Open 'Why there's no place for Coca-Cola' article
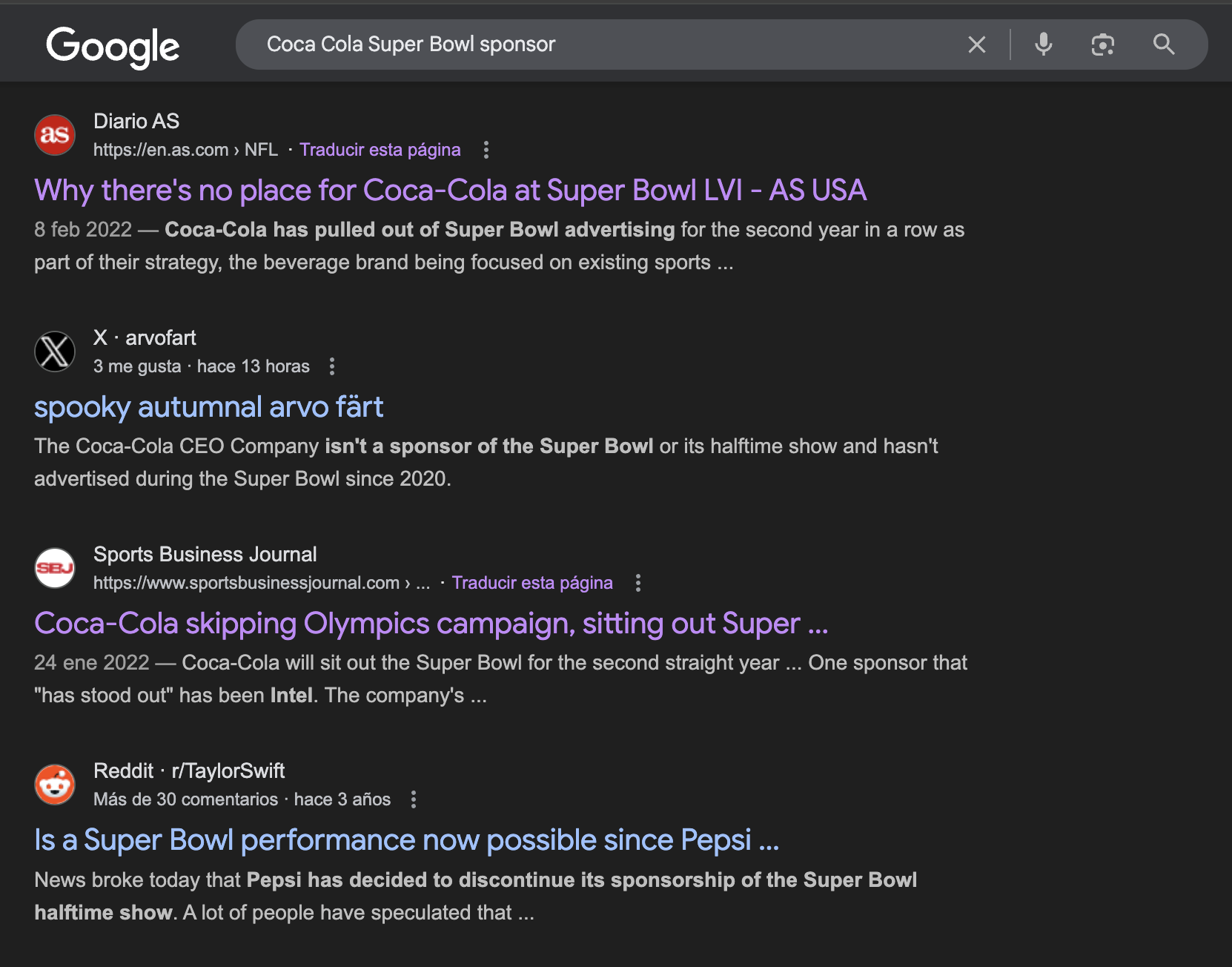Viewport: 1232px width, 967px height. (x=450, y=191)
